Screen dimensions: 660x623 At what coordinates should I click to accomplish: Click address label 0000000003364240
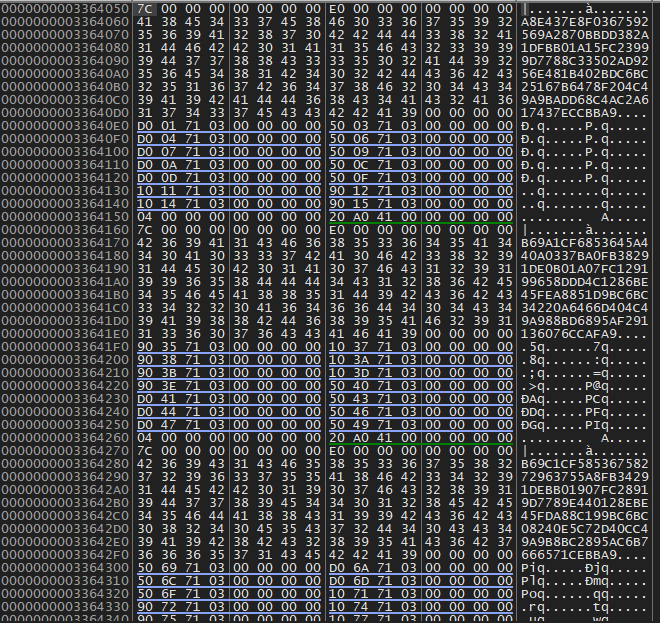65,412
